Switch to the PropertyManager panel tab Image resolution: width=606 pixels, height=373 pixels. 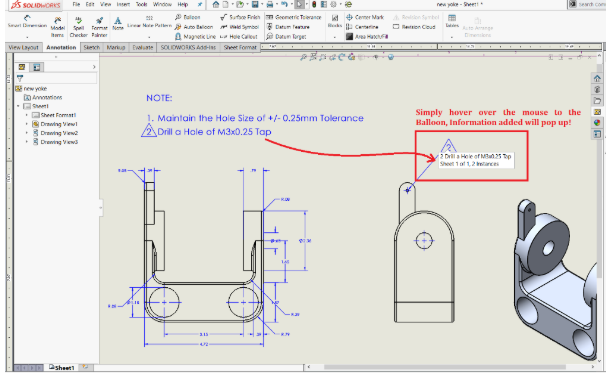36,67
